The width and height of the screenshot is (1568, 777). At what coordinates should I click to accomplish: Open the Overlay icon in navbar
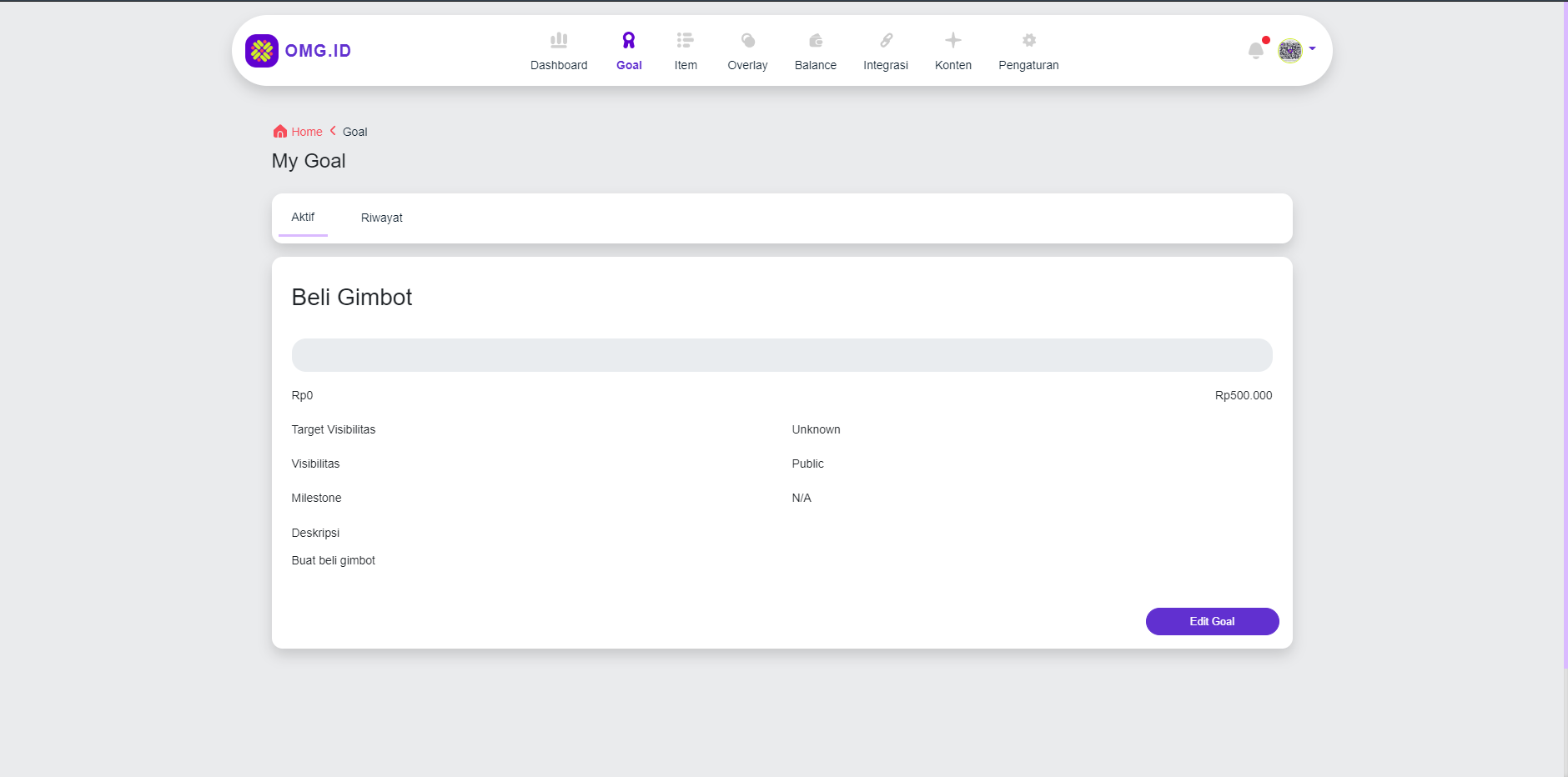(x=747, y=40)
